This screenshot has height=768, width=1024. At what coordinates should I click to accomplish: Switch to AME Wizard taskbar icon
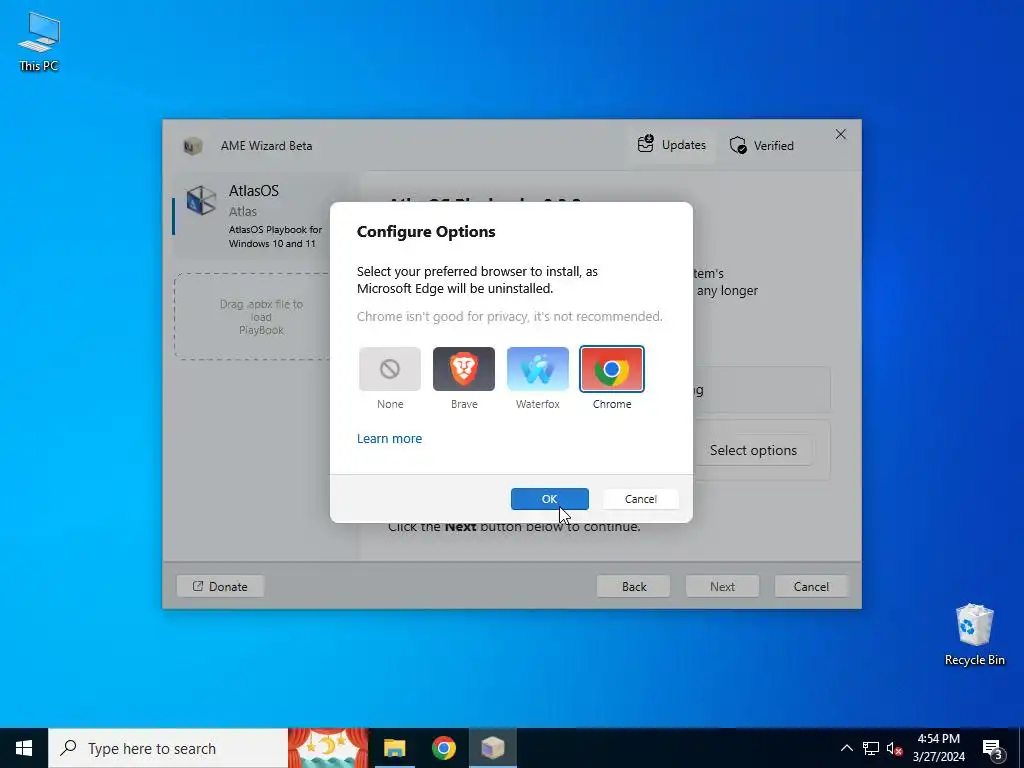tap(492, 748)
